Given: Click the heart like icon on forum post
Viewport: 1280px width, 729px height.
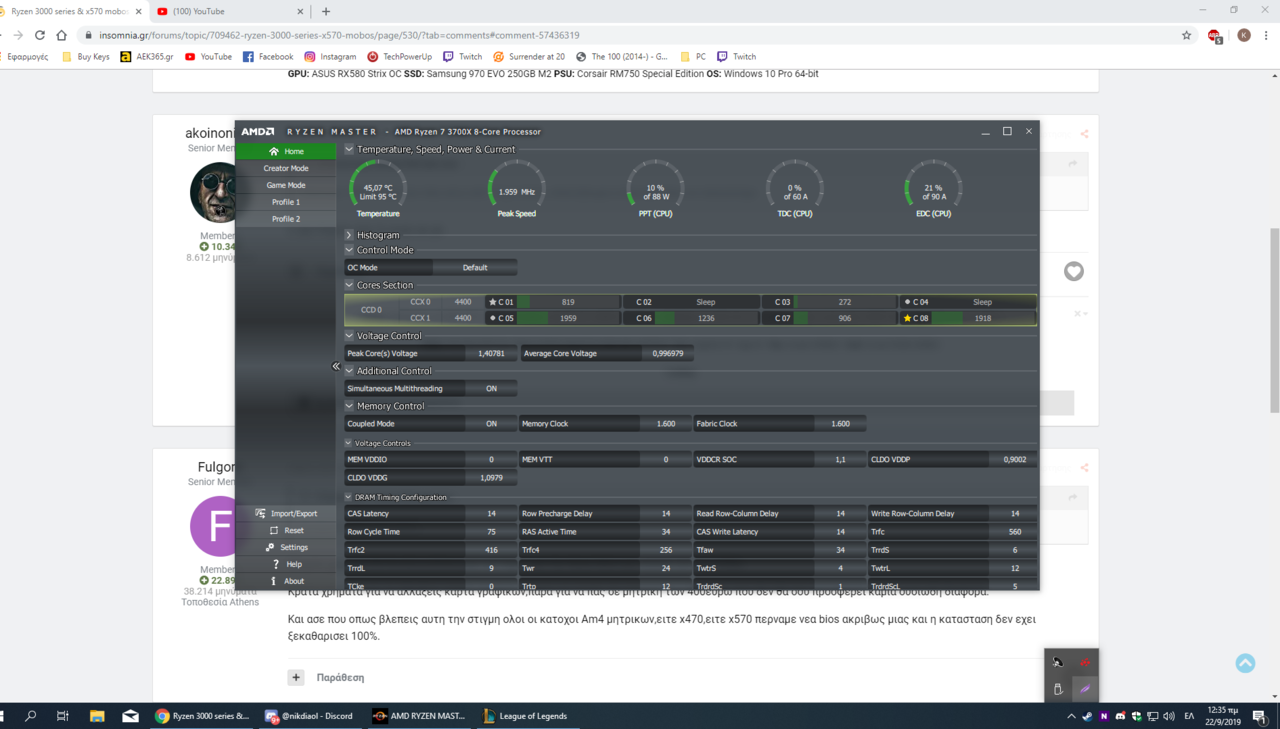Looking at the screenshot, I should 1074,271.
